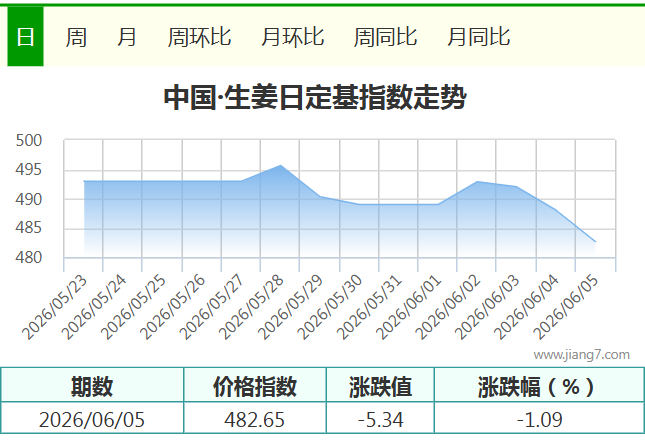645x440 pixels.
Task: Click the x-axis date 2026/05/27
Action: (x=212, y=307)
